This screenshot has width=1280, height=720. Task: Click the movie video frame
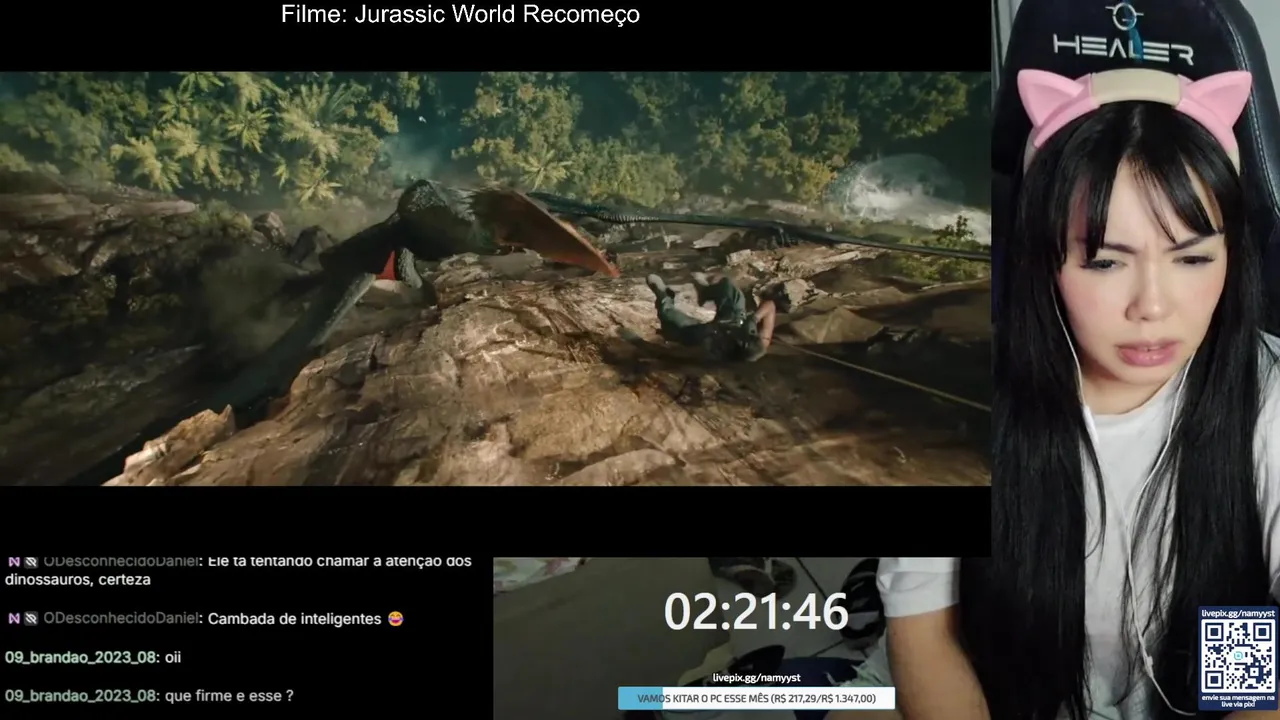point(495,278)
